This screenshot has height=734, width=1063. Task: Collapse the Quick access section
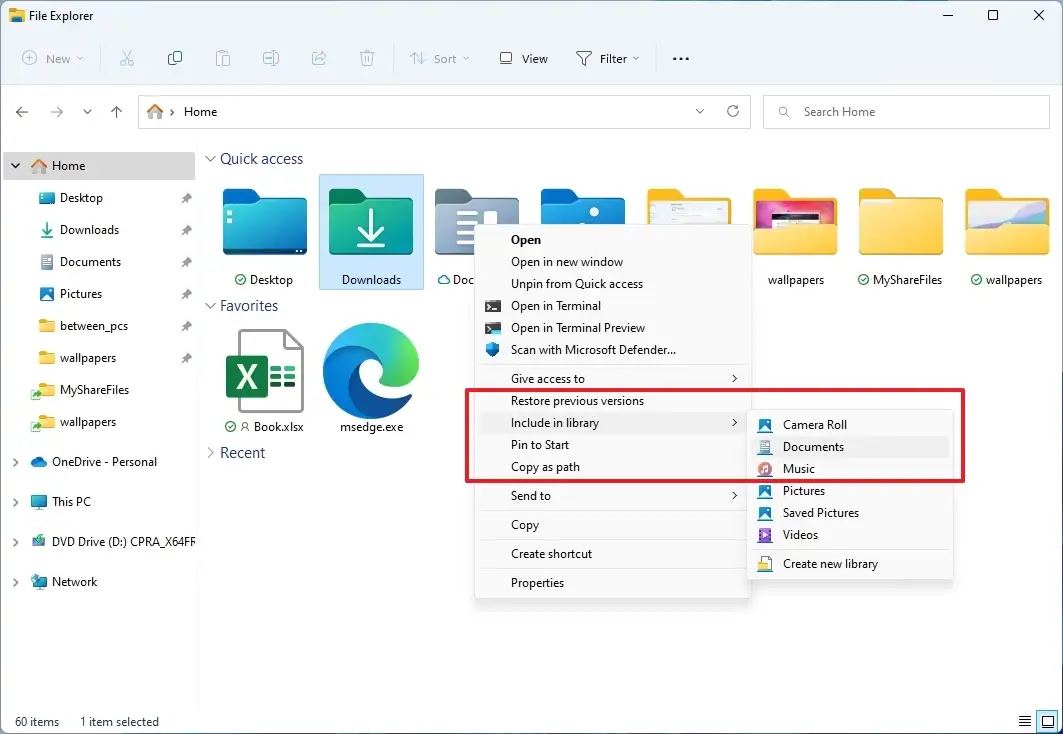click(x=210, y=159)
